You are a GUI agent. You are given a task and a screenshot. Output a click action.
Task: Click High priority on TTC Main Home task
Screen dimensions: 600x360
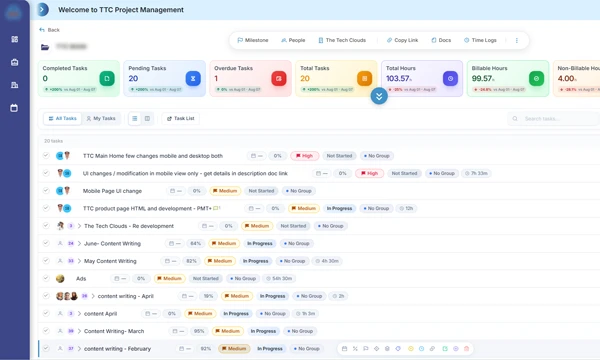tap(304, 156)
